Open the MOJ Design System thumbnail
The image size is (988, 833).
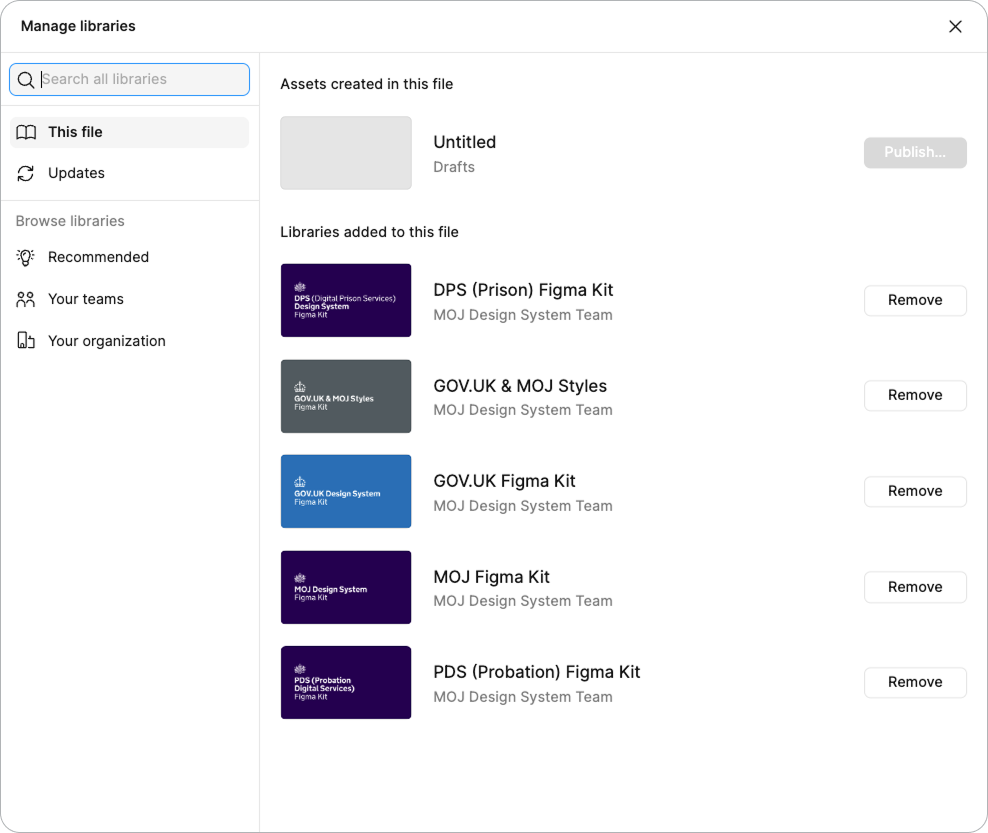346,587
